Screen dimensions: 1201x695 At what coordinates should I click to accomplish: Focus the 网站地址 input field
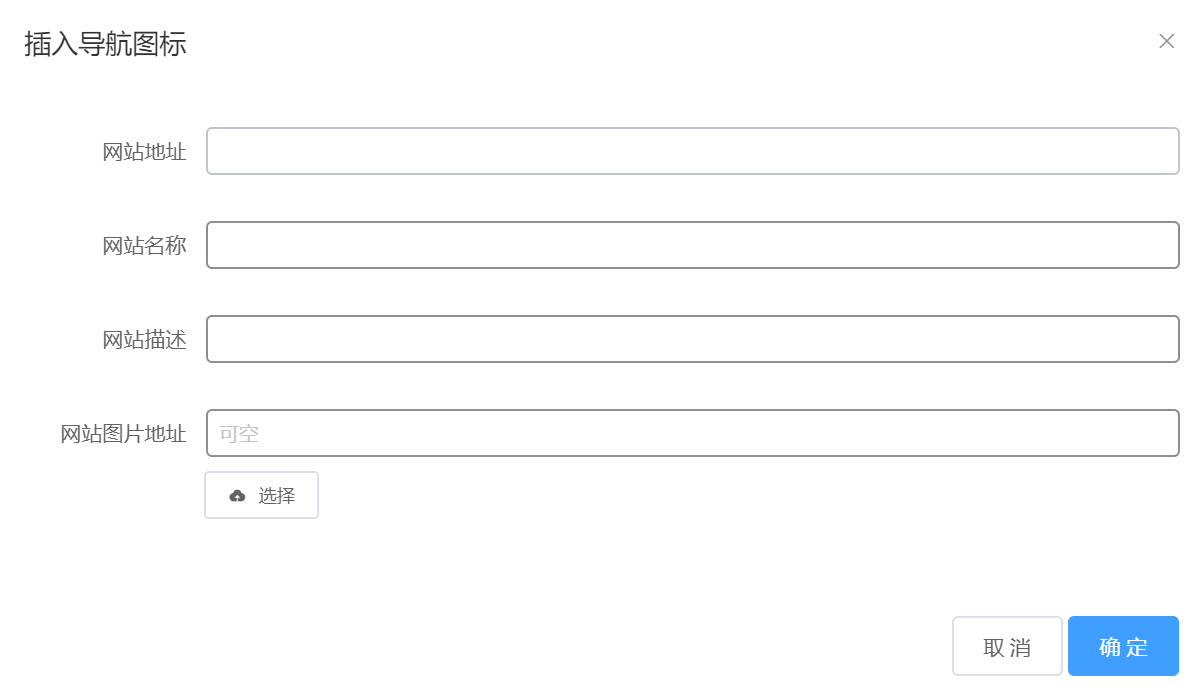click(x=693, y=151)
